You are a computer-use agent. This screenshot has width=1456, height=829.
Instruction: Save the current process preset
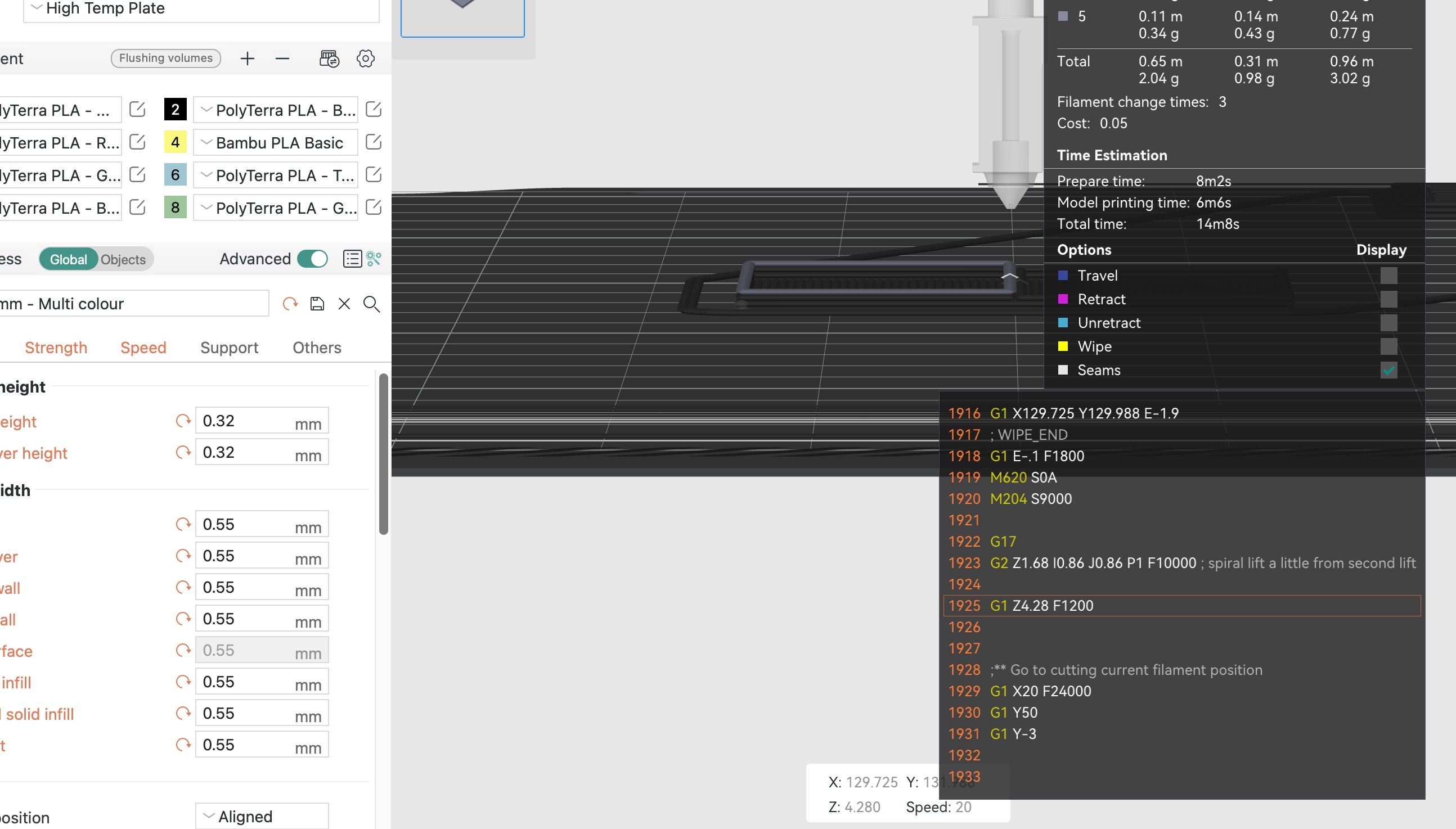click(x=317, y=303)
